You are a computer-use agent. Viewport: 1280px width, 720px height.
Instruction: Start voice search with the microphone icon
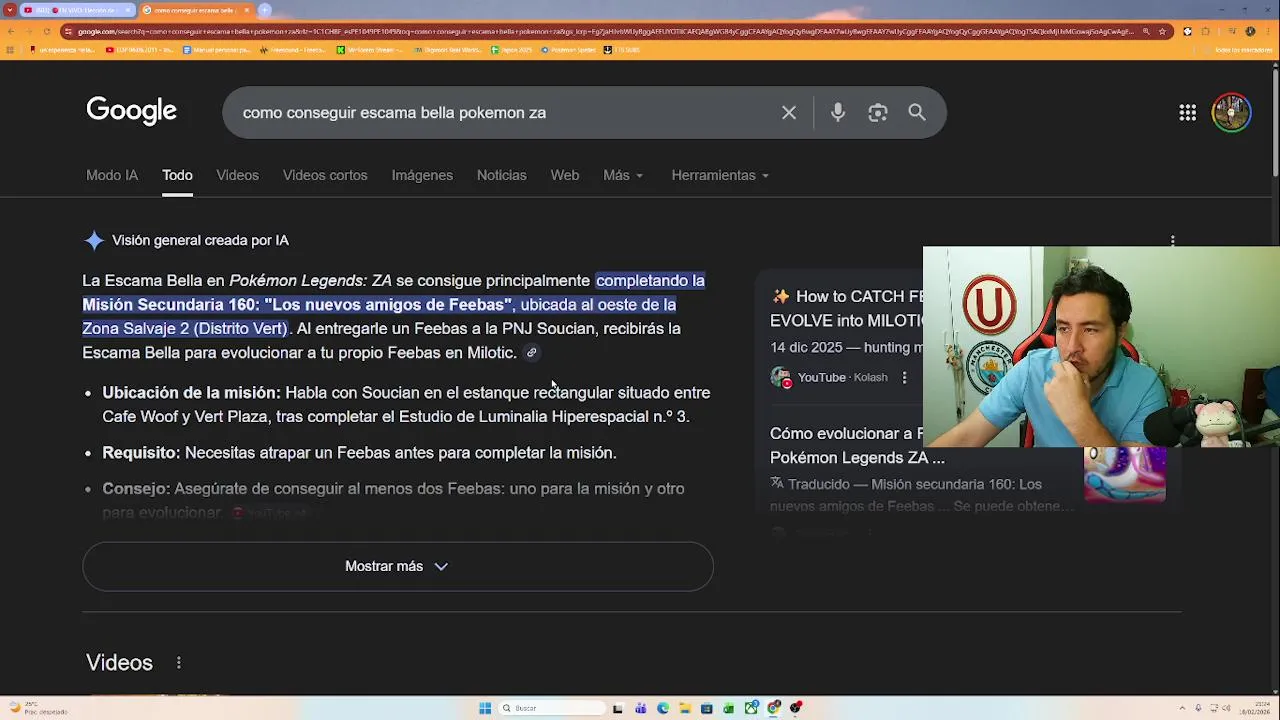pos(838,113)
